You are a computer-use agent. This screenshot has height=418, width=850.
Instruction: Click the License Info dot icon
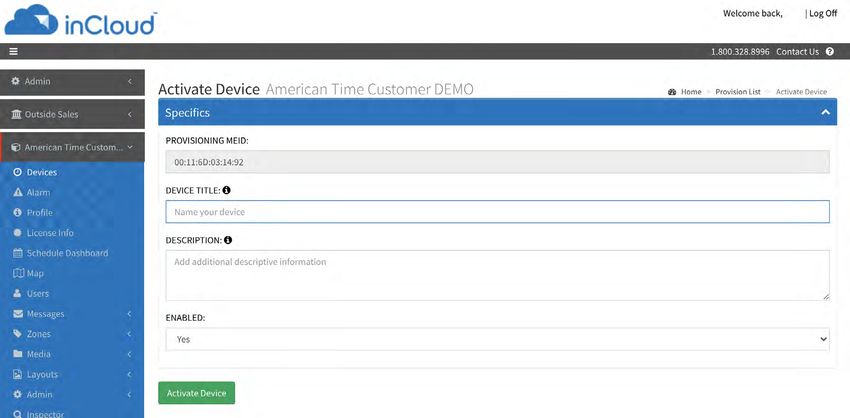17,233
